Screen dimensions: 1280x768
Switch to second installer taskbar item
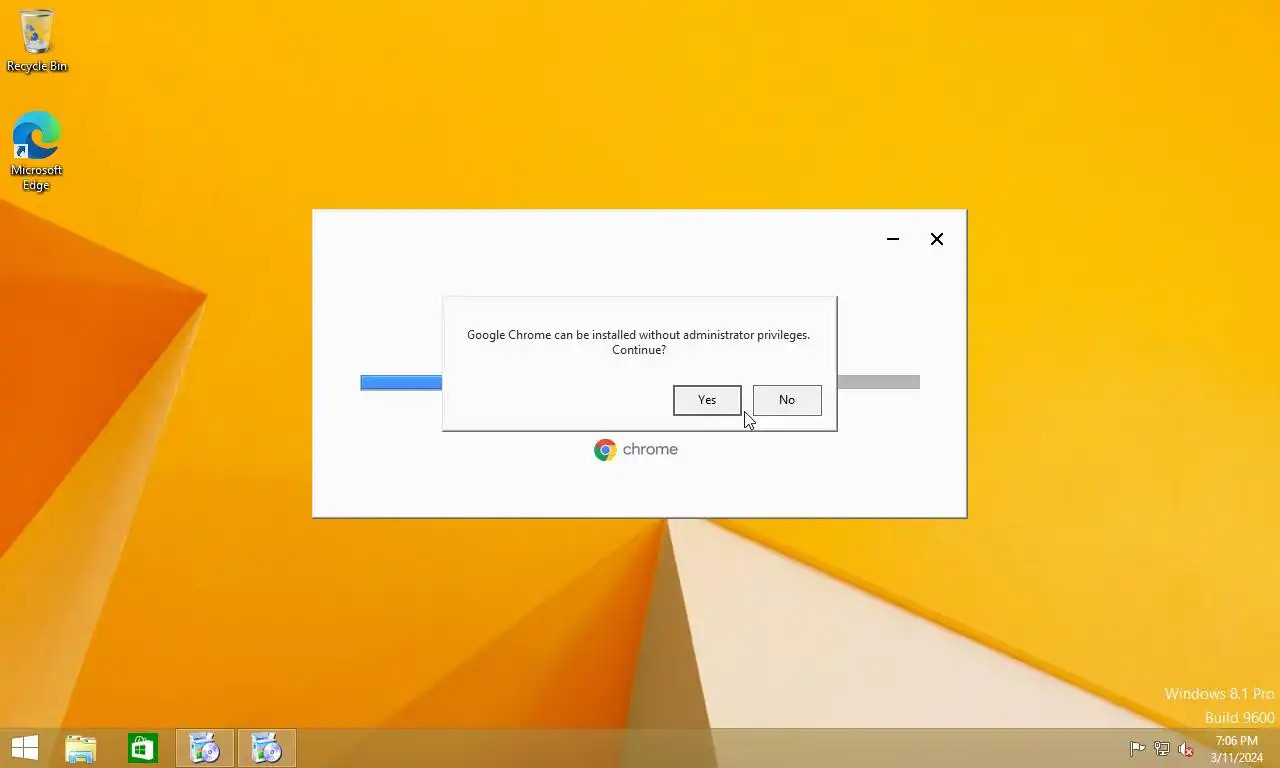[x=267, y=748]
